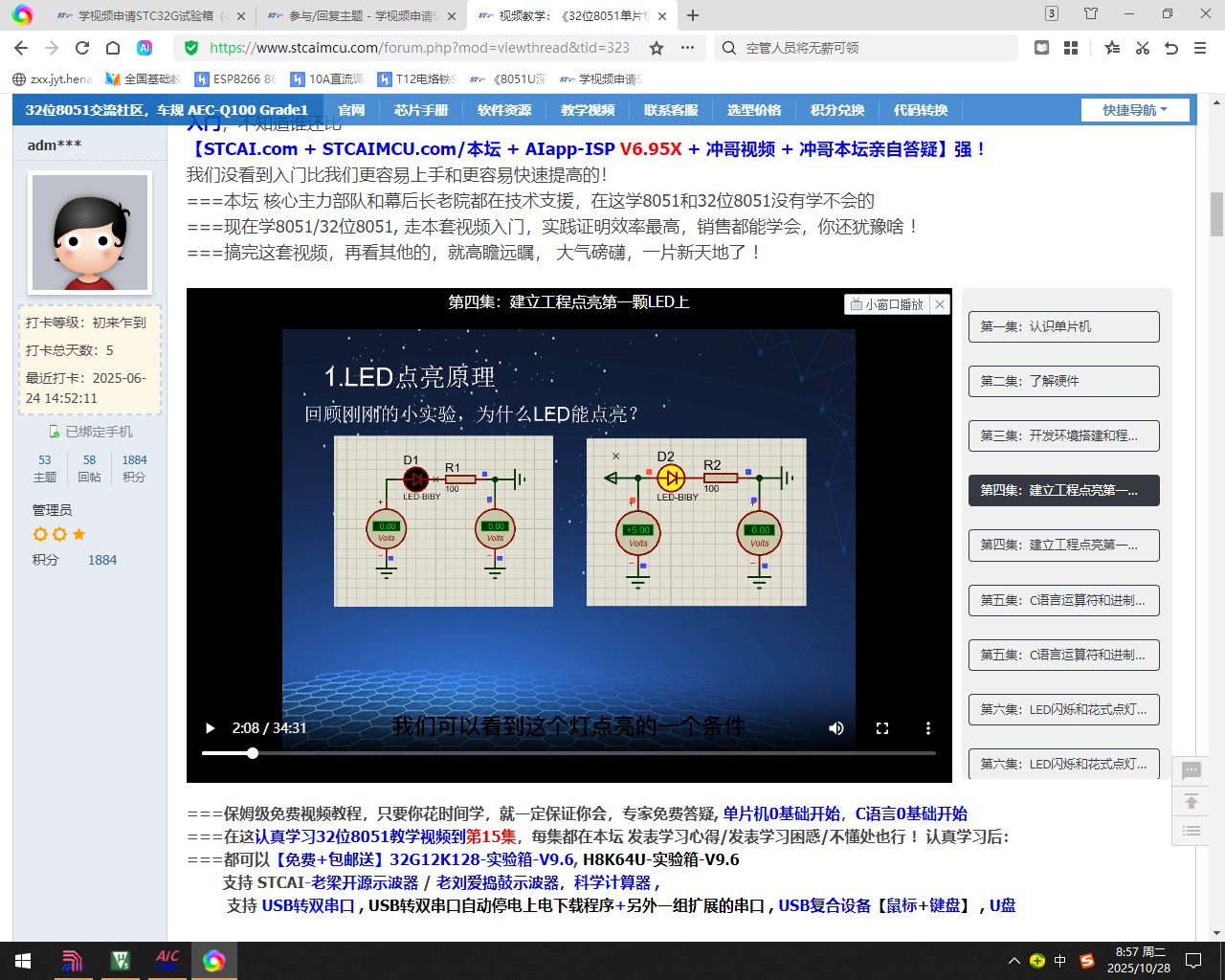Select the fullscreen icon on the video player
Screen dimensions: 1225x980
(881, 728)
